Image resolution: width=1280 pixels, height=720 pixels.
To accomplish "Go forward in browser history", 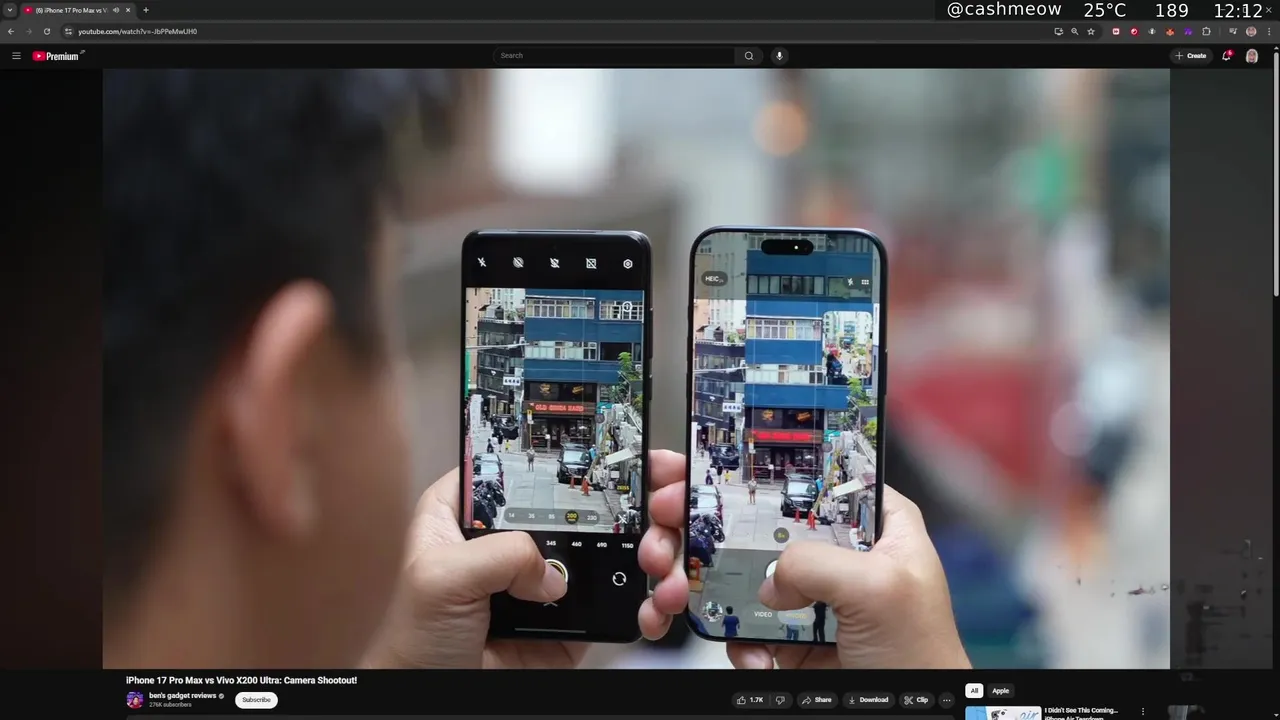I will tap(28, 31).
